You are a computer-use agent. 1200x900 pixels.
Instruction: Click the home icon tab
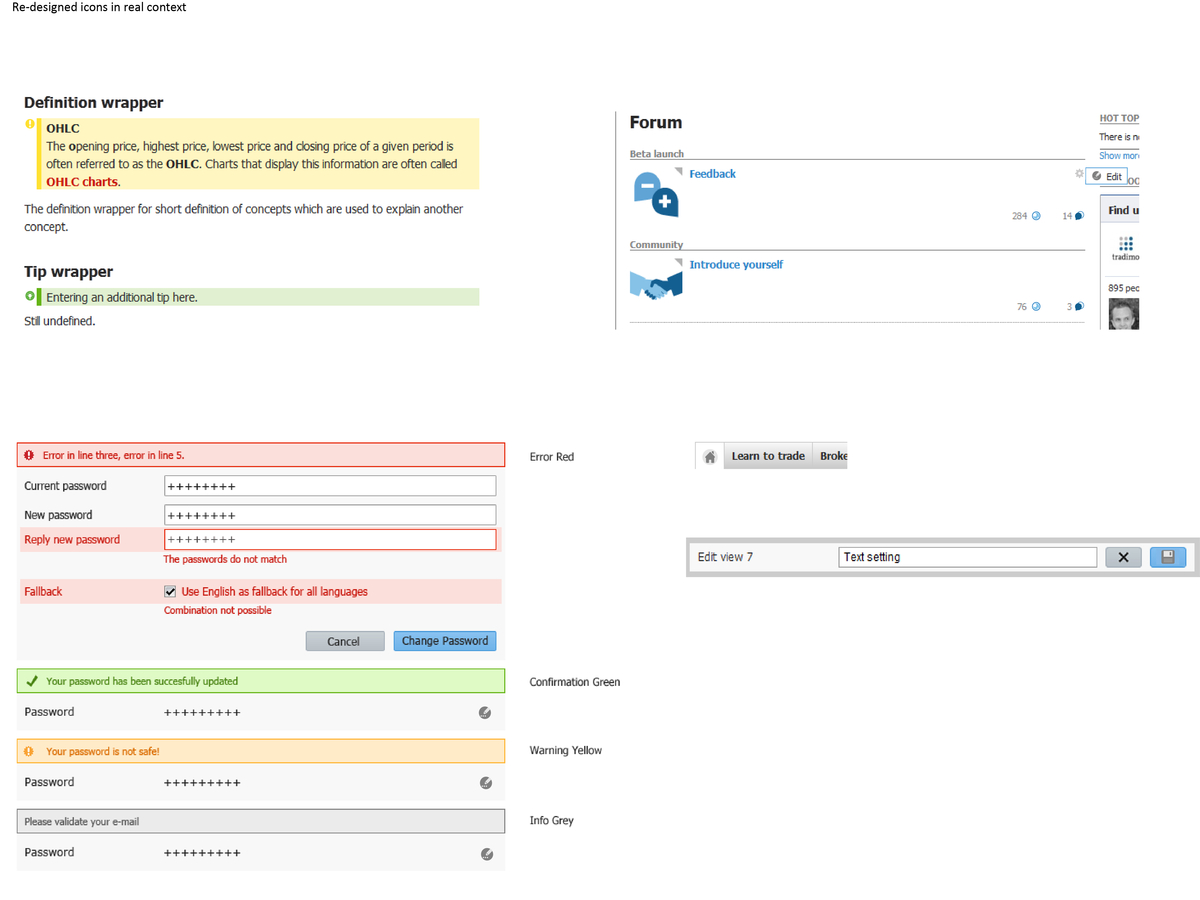[709, 456]
